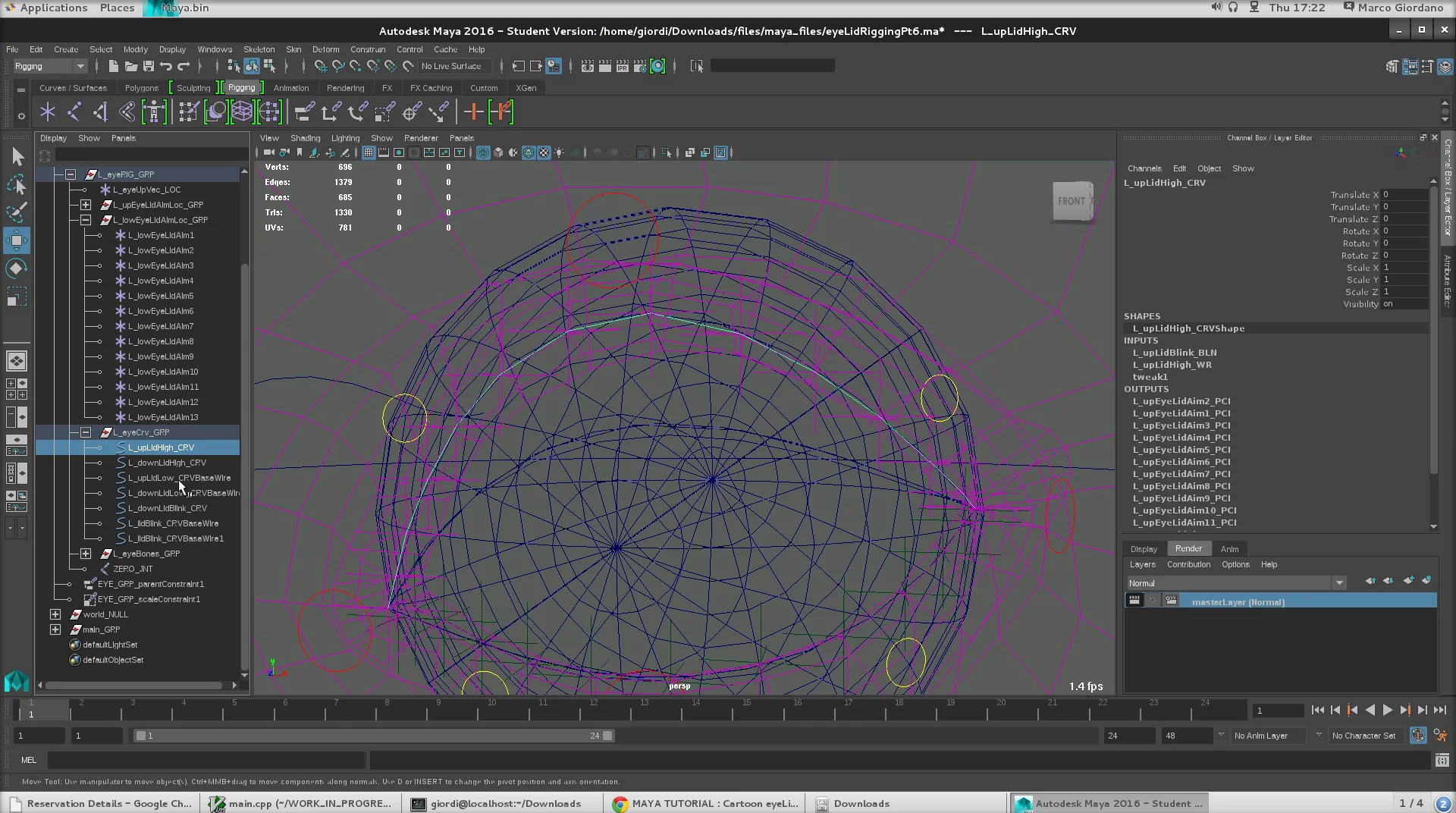Expand the L_eyeBones_GRP group
The image size is (1456, 813).
click(85, 553)
